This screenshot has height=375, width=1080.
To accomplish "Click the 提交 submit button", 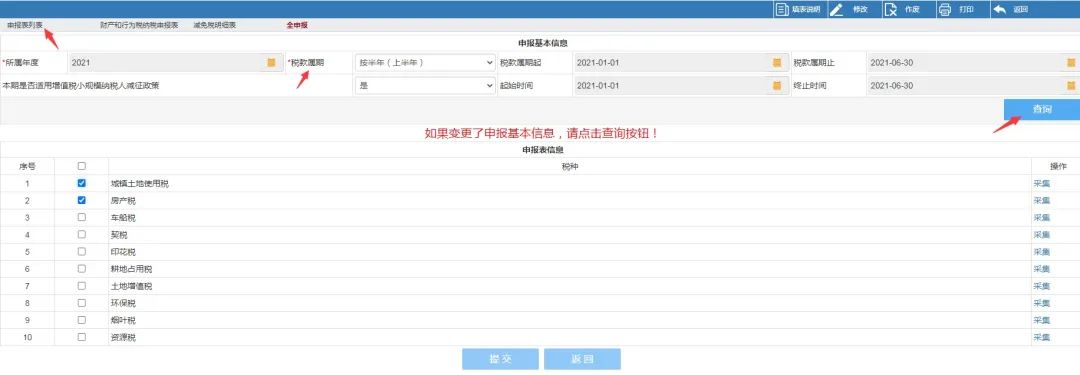I will pos(499,359).
